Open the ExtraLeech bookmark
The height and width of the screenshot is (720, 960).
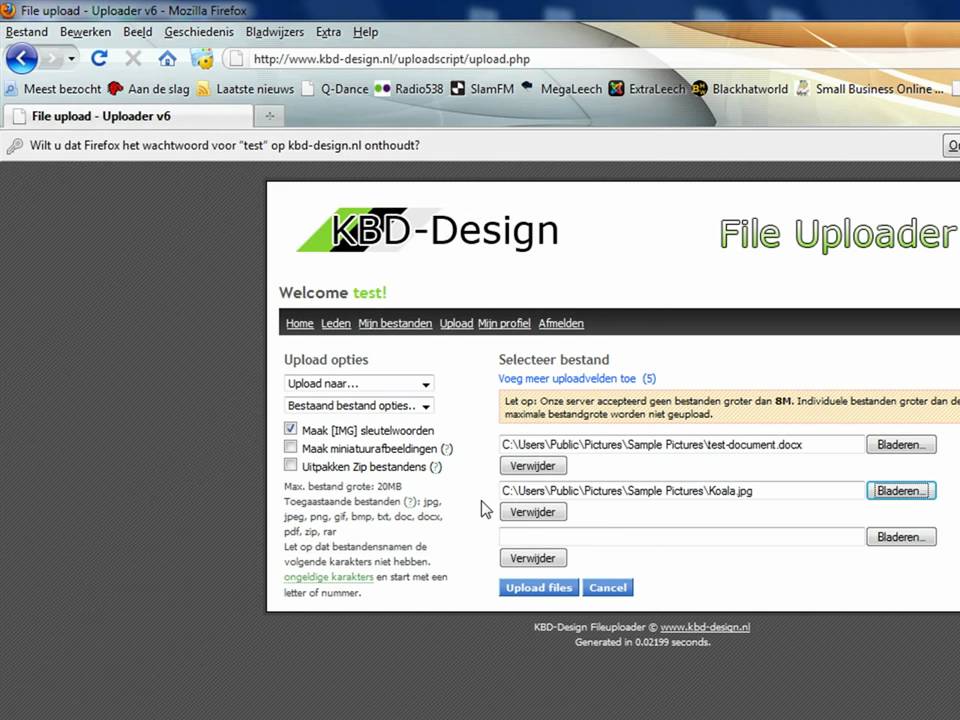tap(648, 89)
